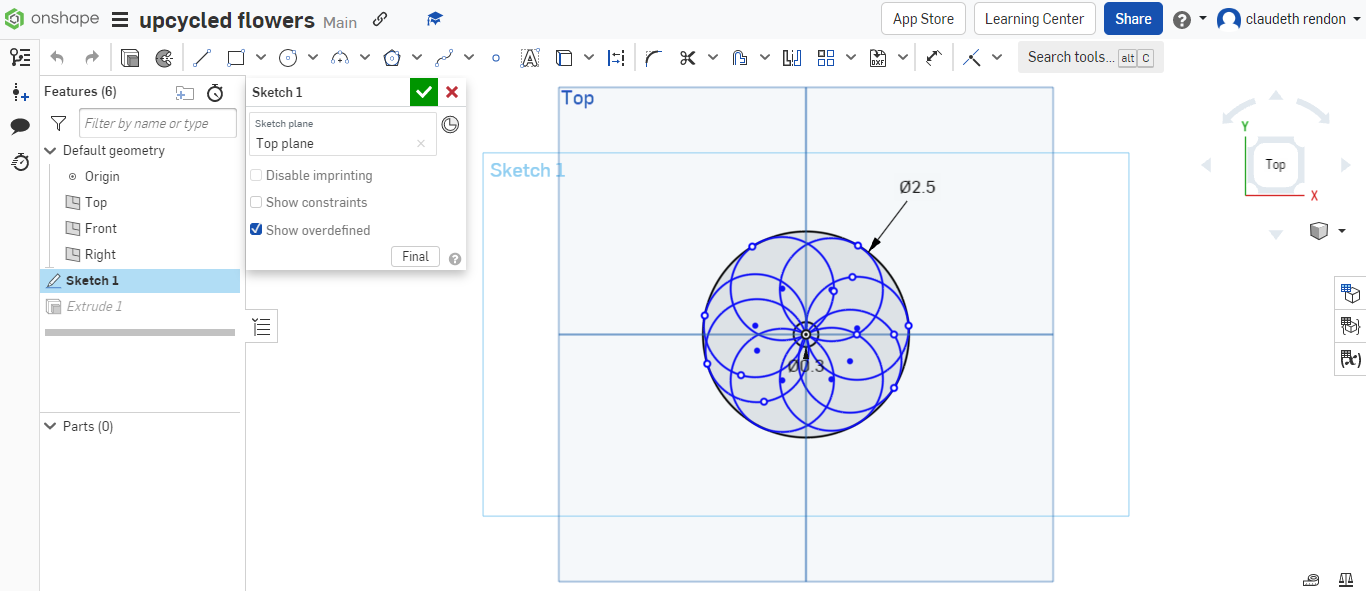The image size is (1366, 591).
Task: Select the Point tool
Action: 496,58
